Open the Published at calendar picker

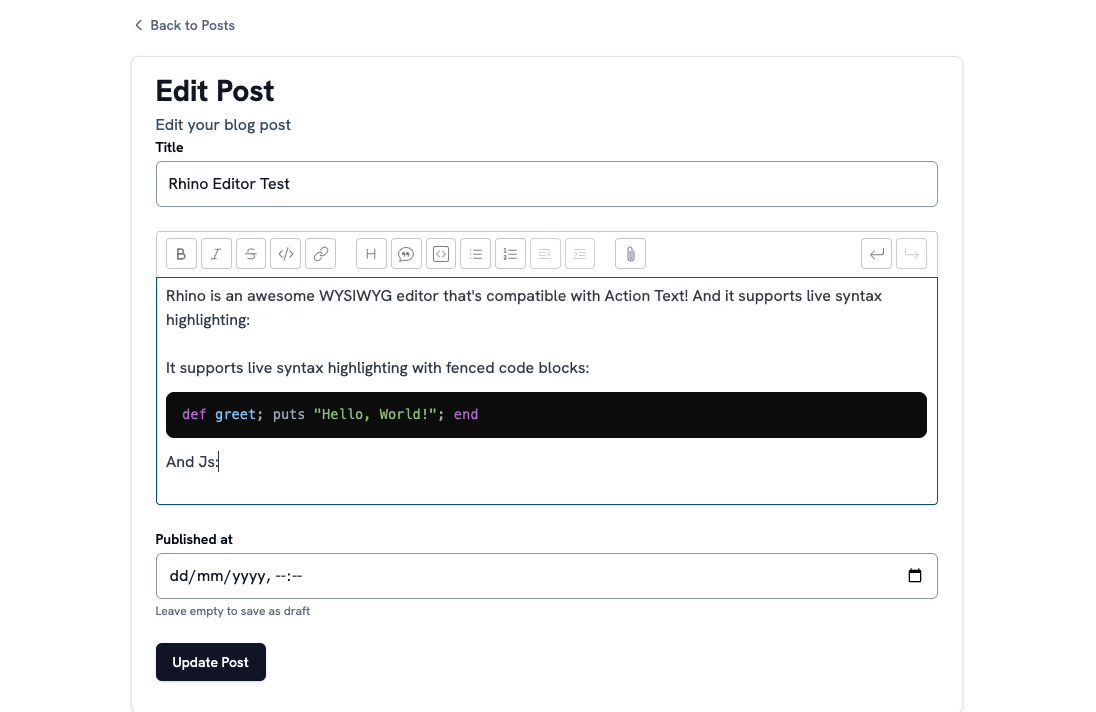coord(914,576)
